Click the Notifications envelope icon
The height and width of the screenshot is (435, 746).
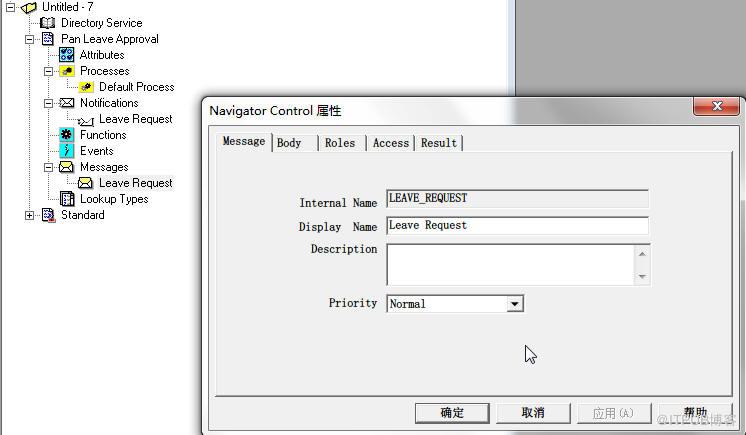pyautogui.click(x=67, y=103)
